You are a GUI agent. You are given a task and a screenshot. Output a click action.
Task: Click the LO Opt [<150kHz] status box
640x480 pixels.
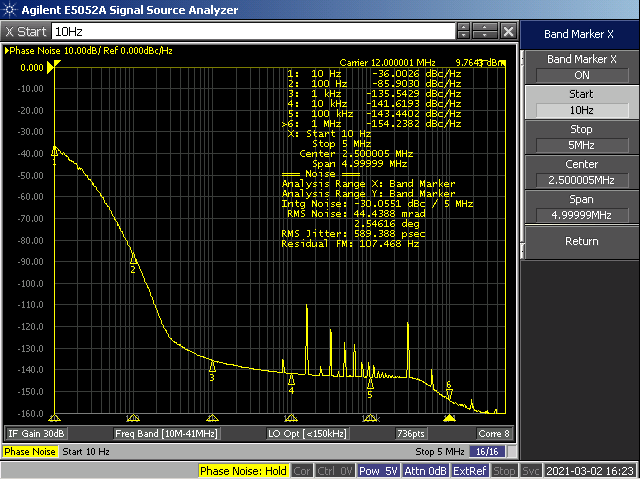pyautogui.click(x=307, y=434)
